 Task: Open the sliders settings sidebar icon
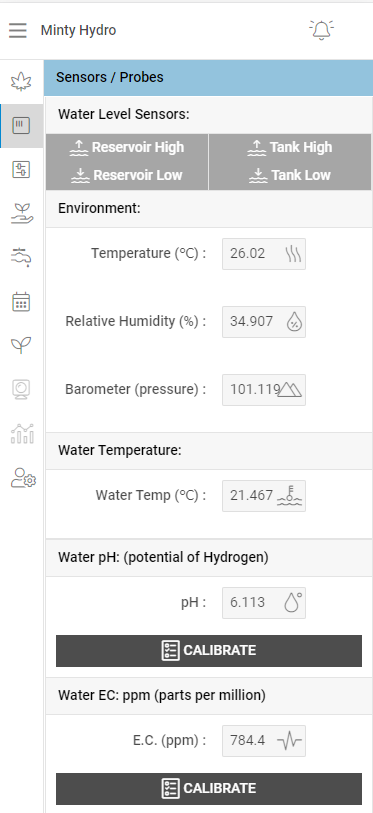[x=21, y=170]
